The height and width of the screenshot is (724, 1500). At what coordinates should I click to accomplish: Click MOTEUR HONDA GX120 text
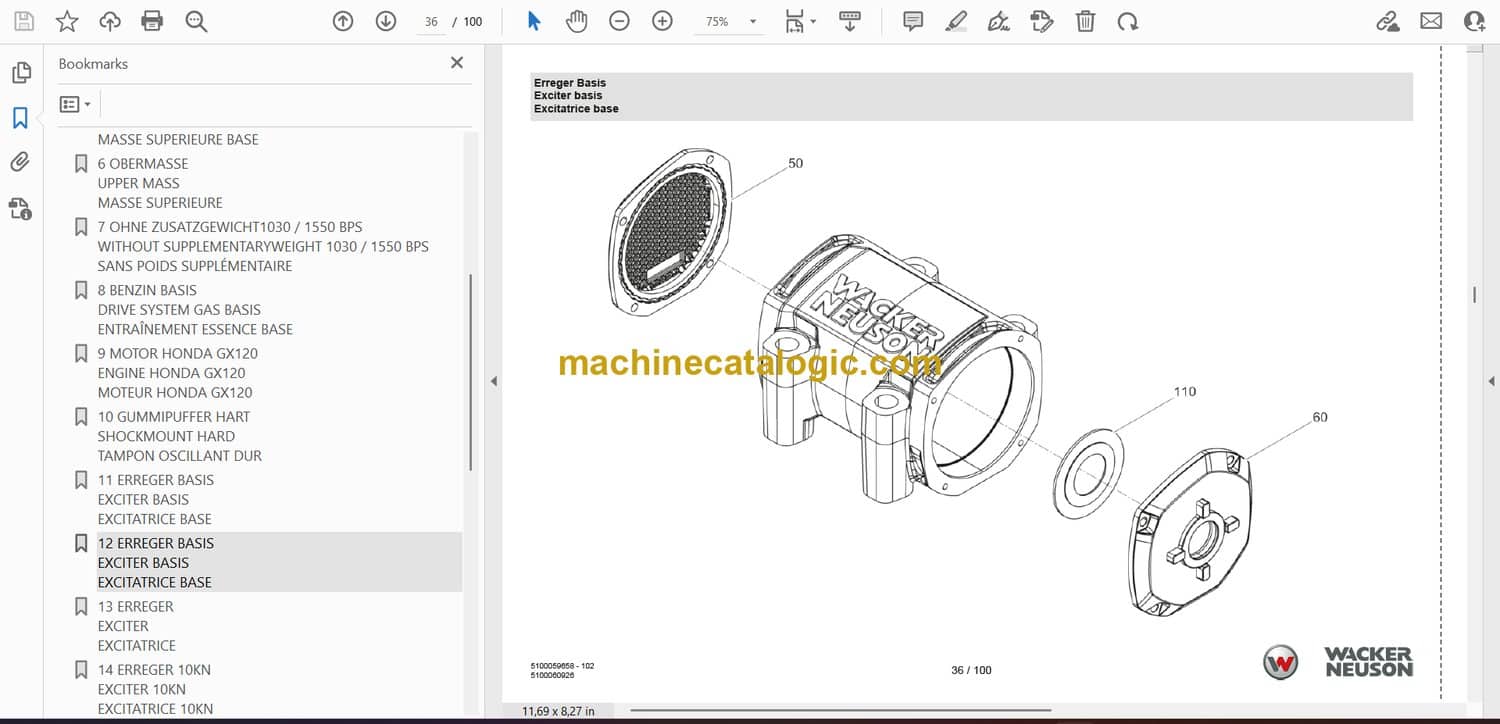pos(175,393)
